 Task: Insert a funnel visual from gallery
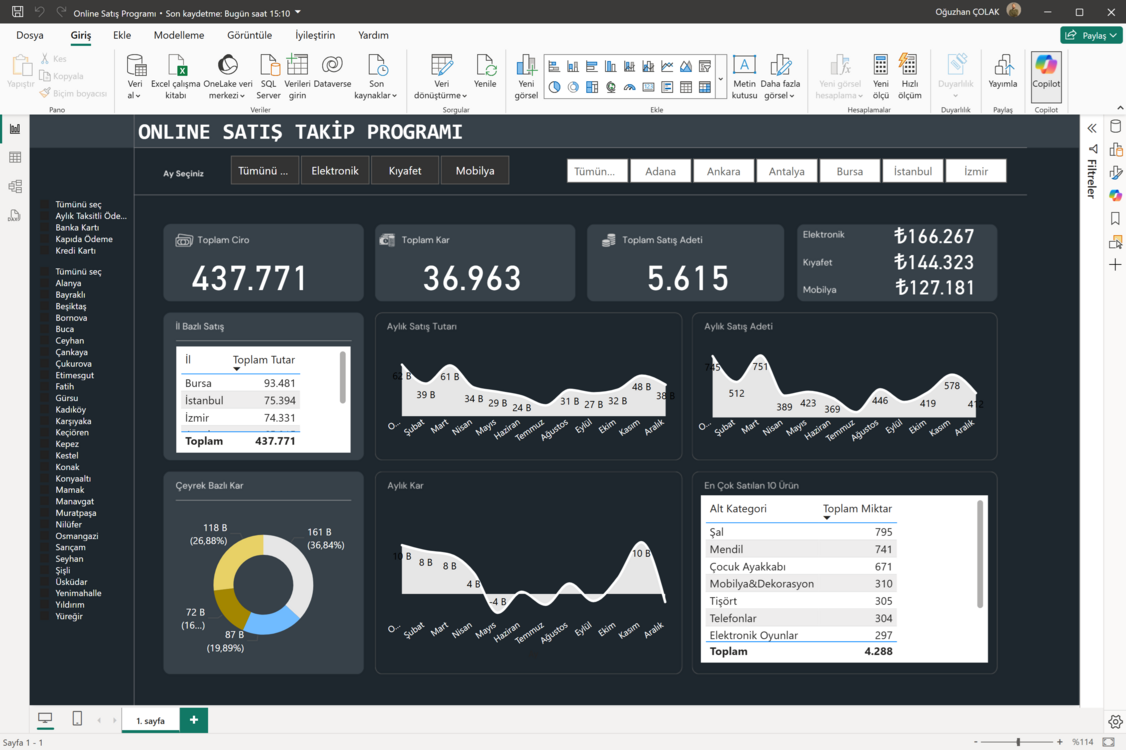point(704,67)
